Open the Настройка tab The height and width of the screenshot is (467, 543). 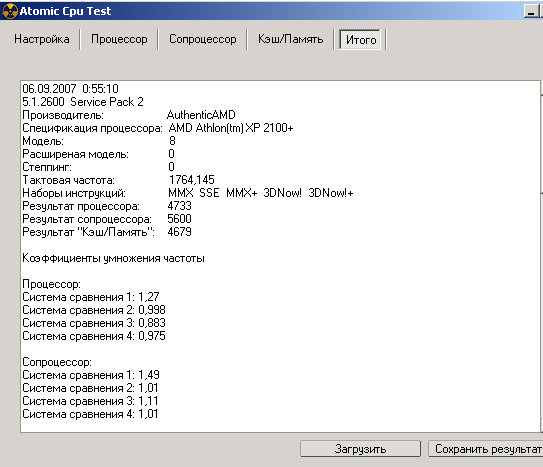click(x=42, y=39)
